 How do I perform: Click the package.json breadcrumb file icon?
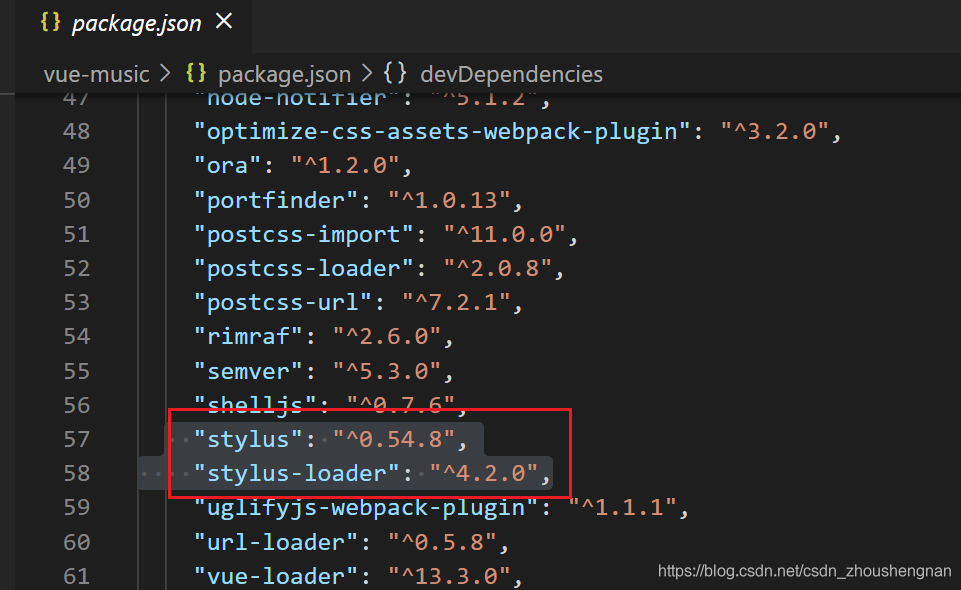[x=197, y=74]
